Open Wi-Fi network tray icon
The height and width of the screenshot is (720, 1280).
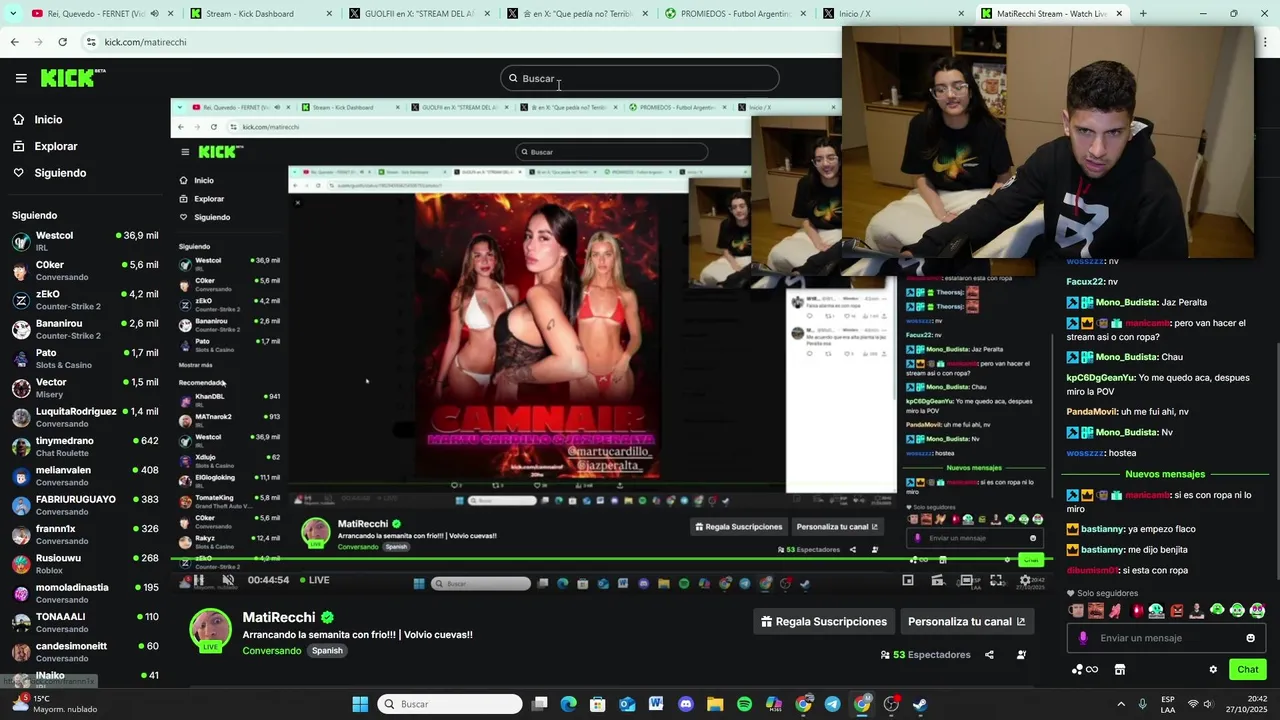pyautogui.click(x=1193, y=704)
